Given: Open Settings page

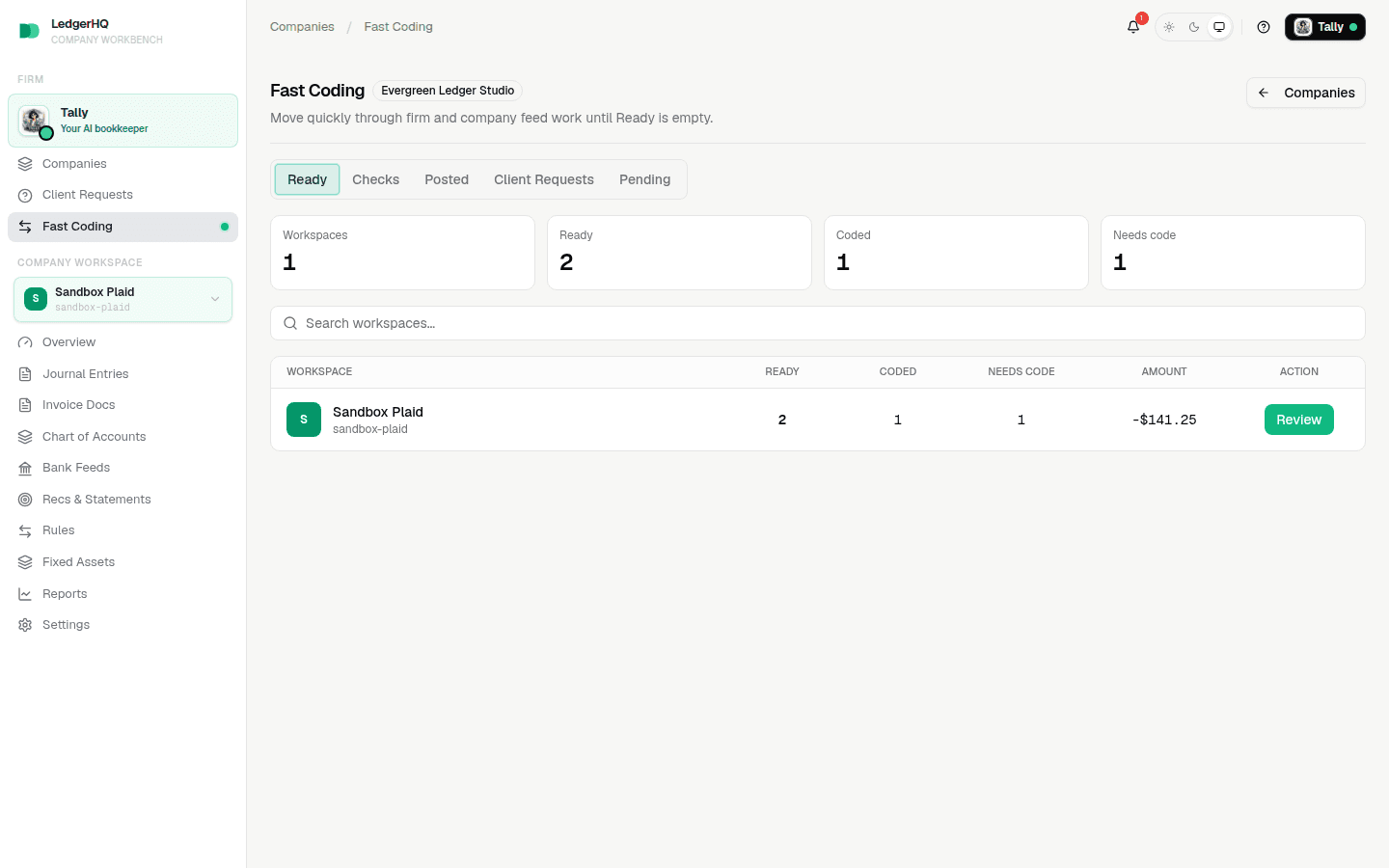Looking at the screenshot, I should coord(123,625).
